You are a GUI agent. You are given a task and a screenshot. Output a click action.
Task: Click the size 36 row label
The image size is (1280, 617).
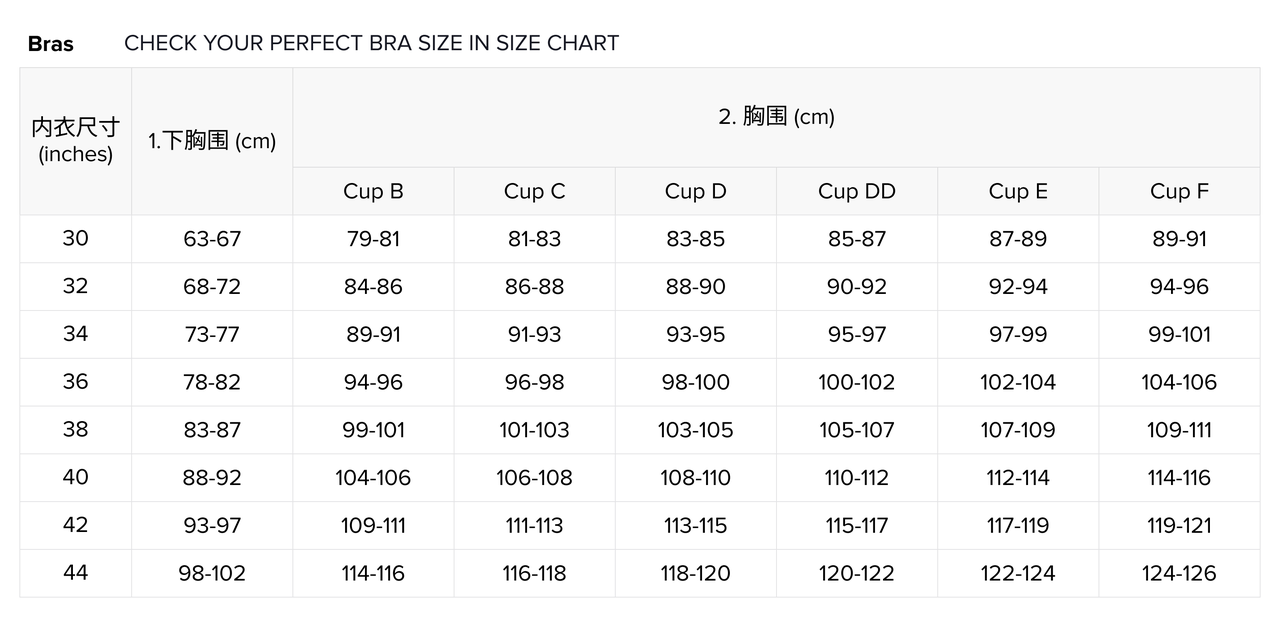[x=75, y=382]
